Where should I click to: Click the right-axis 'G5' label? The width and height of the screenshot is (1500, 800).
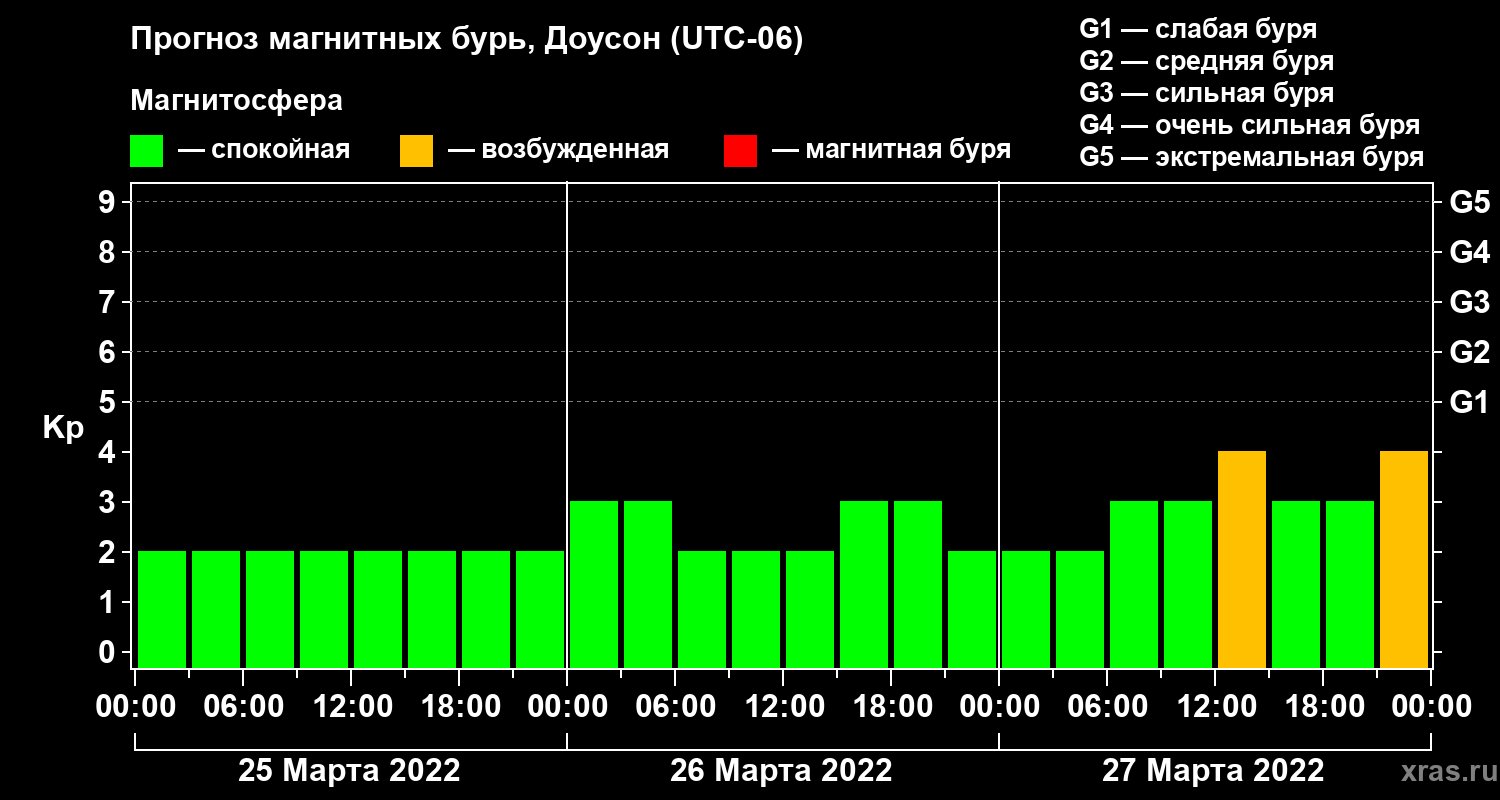[x=1470, y=202]
